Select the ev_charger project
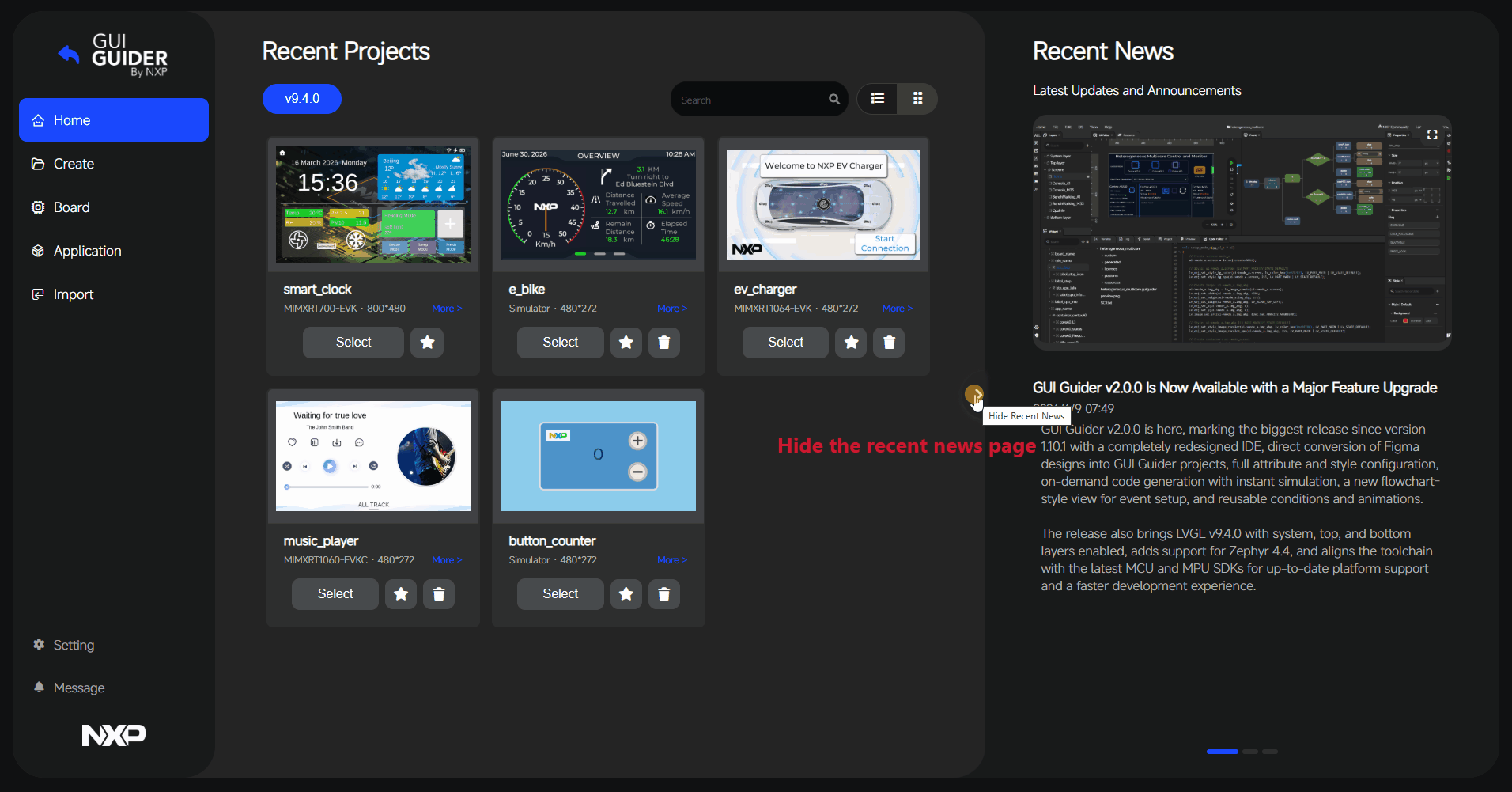1512x792 pixels. coord(785,343)
